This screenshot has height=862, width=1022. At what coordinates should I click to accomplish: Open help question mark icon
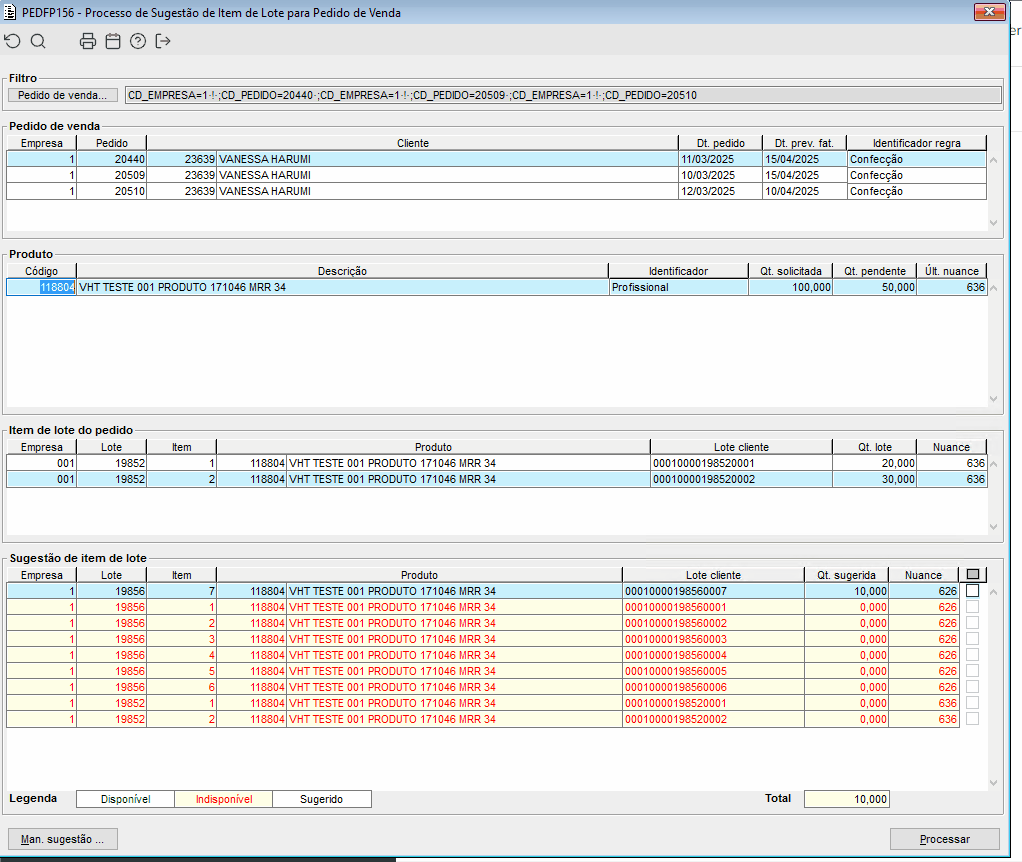tap(138, 42)
